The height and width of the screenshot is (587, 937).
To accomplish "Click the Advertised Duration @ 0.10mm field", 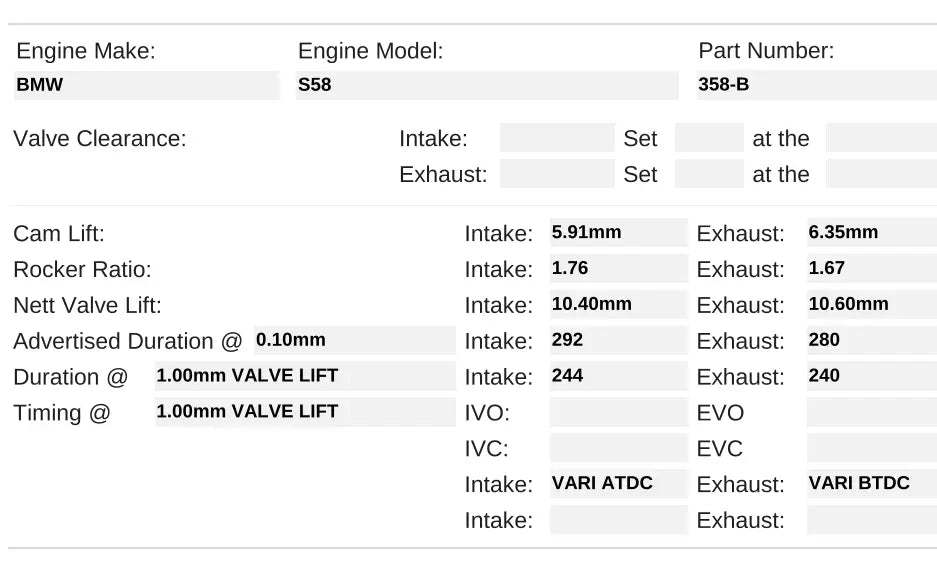I will [354, 341].
